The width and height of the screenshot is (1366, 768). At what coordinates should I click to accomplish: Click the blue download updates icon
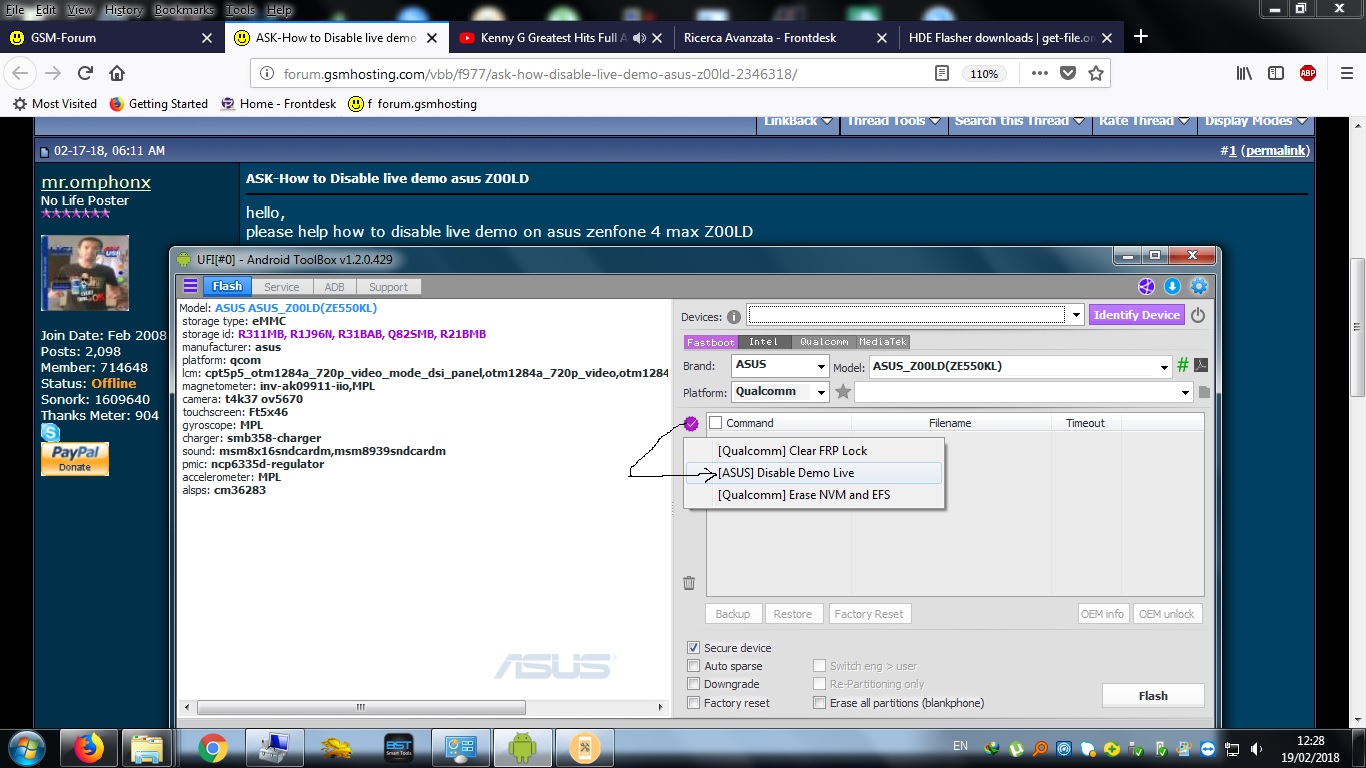point(1172,287)
